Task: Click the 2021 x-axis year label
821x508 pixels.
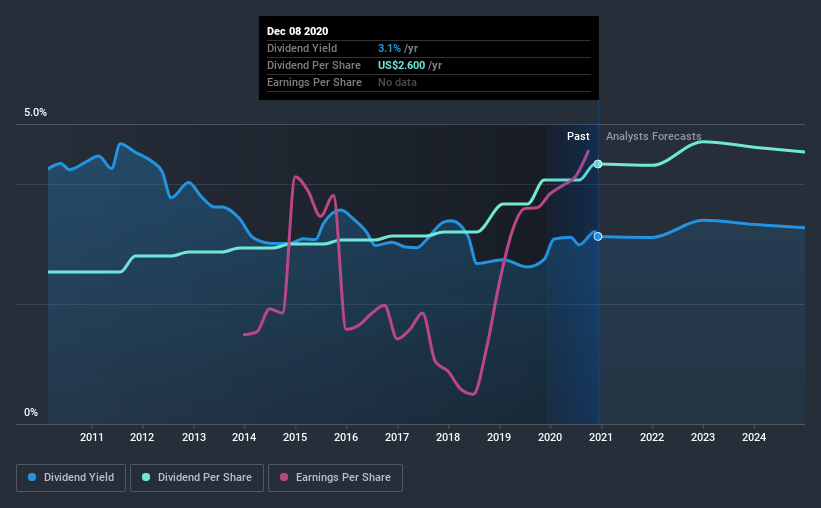Action: point(601,437)
